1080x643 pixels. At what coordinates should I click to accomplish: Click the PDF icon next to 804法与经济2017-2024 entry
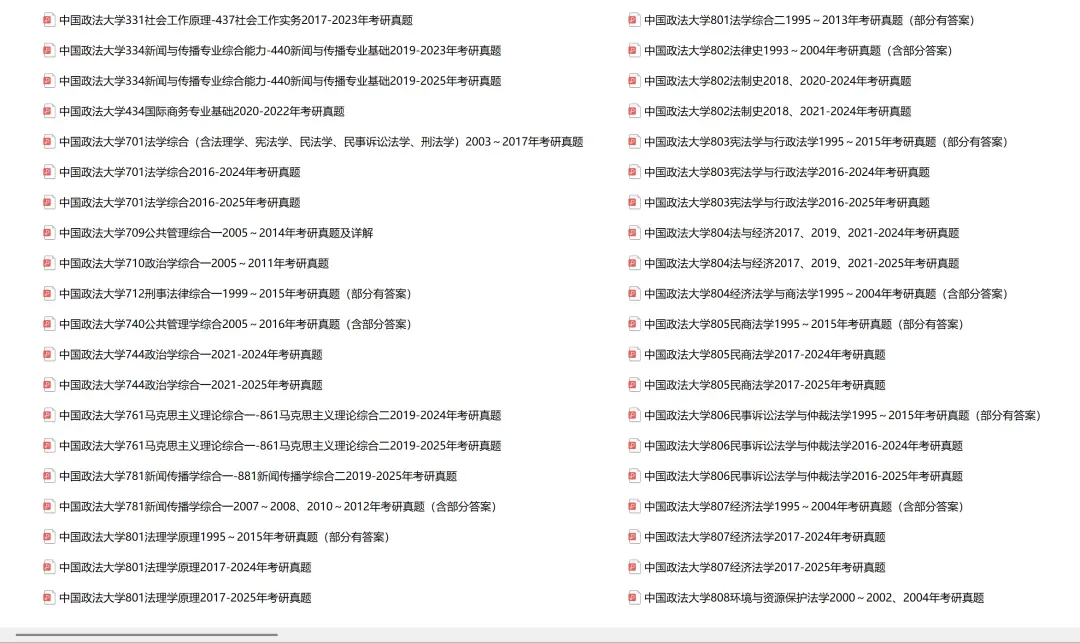pos(632,232)
